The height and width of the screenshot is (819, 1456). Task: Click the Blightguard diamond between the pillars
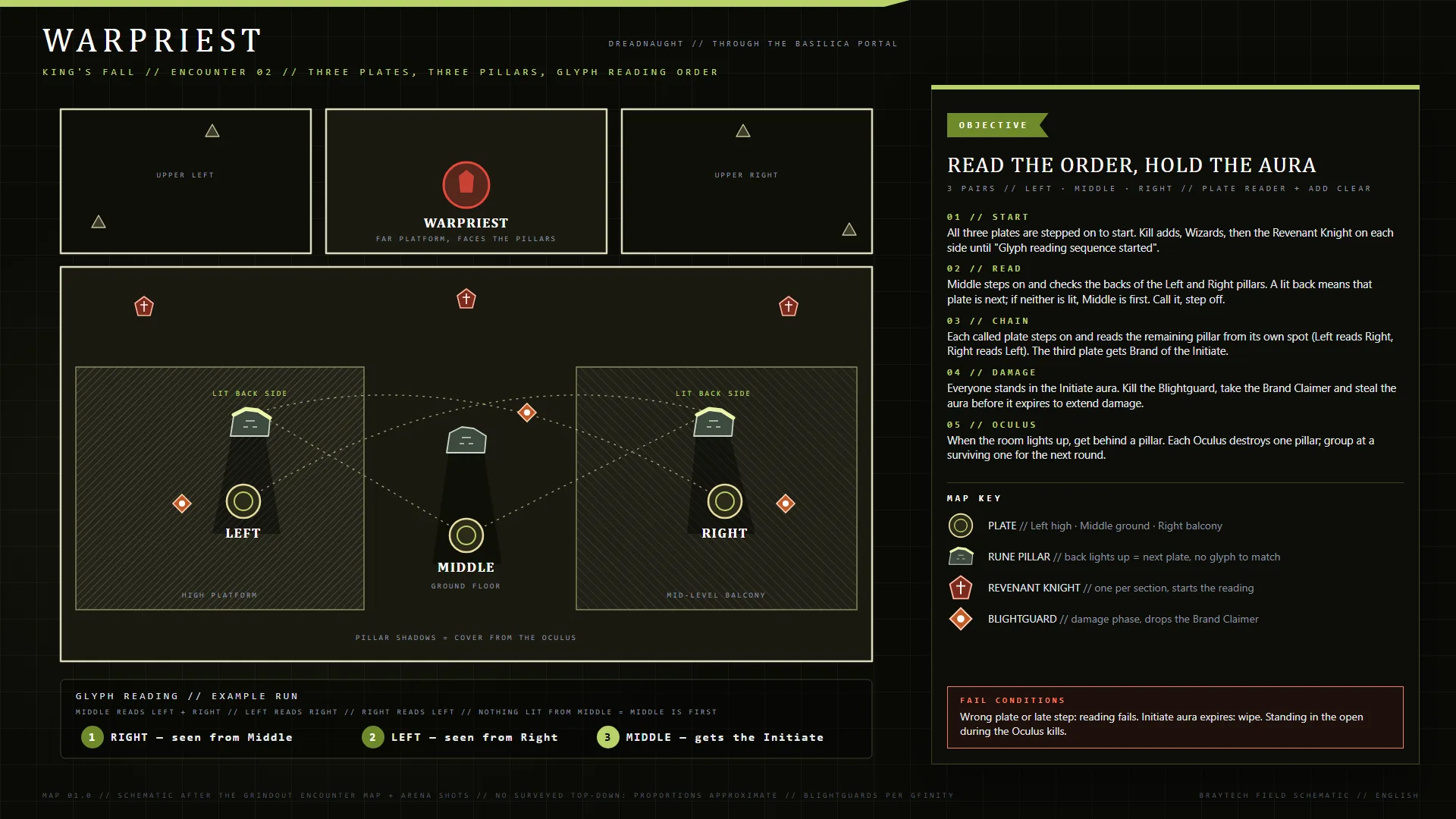pyautogui.click(x=526, y=413)
